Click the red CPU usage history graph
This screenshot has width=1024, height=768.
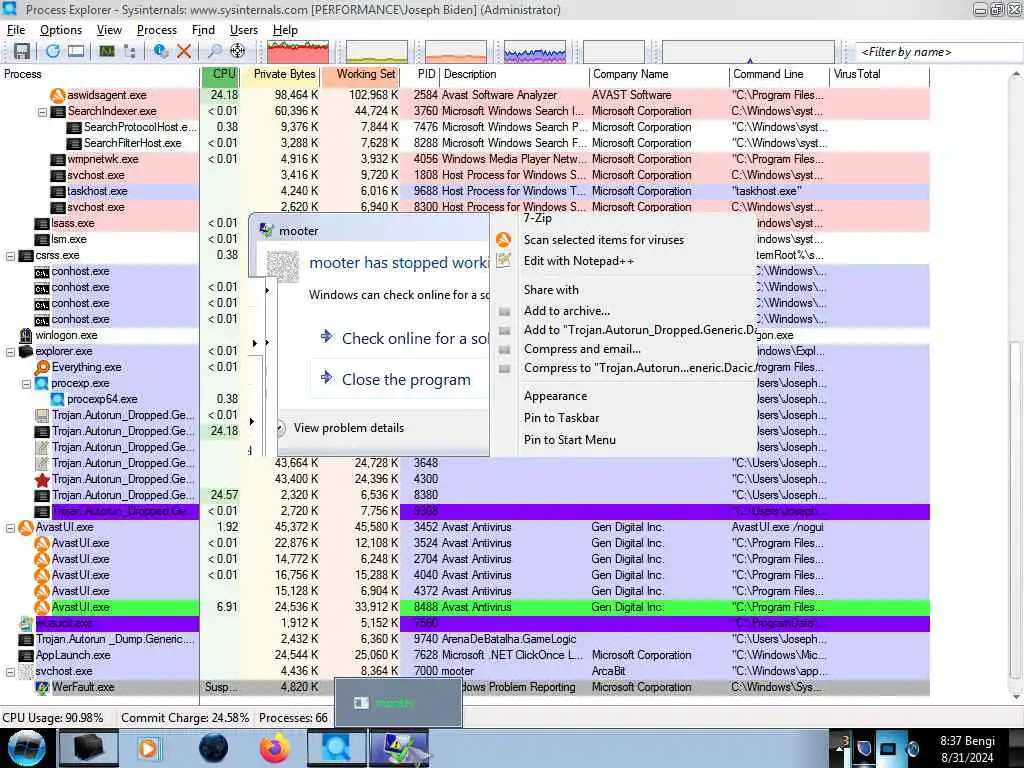click(x=298, y=52)
